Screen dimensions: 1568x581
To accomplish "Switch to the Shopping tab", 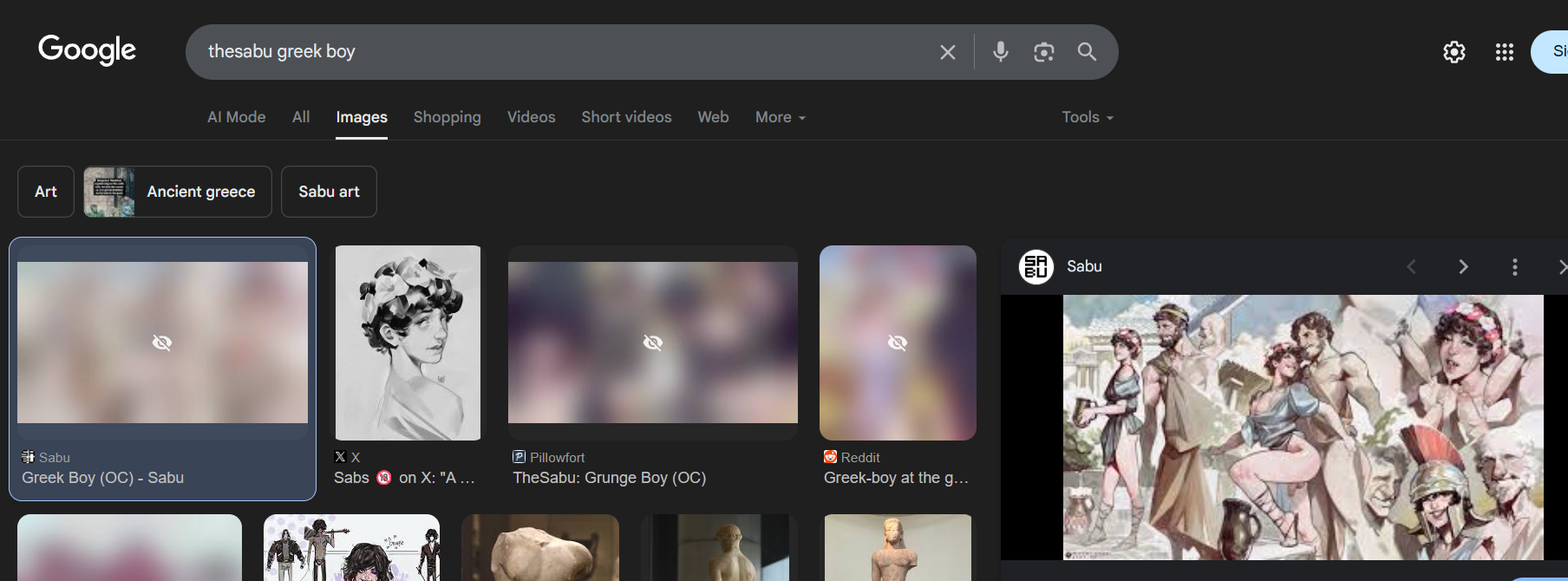I will click(447, 117).
